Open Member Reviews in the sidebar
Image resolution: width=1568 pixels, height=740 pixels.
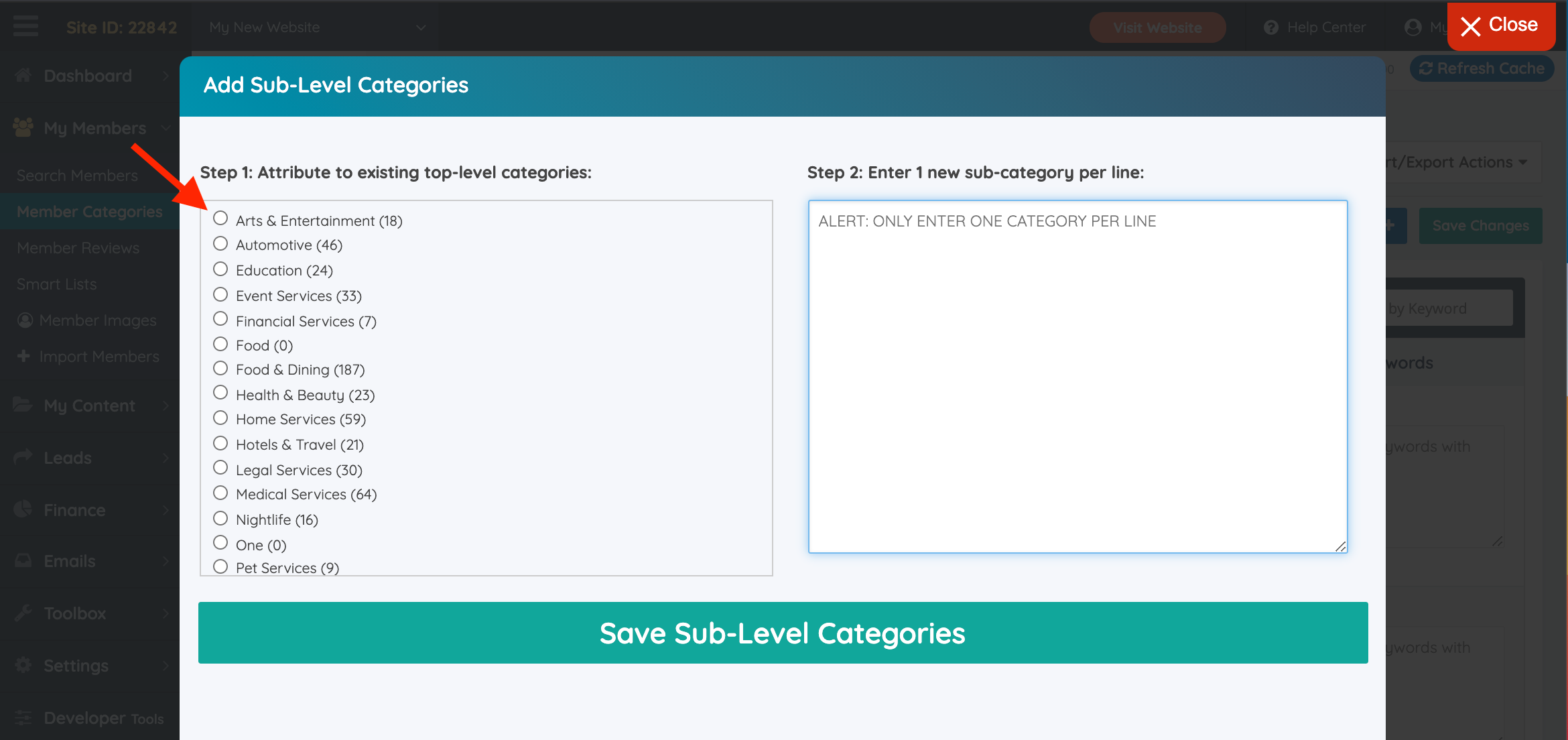coord(78,248)
